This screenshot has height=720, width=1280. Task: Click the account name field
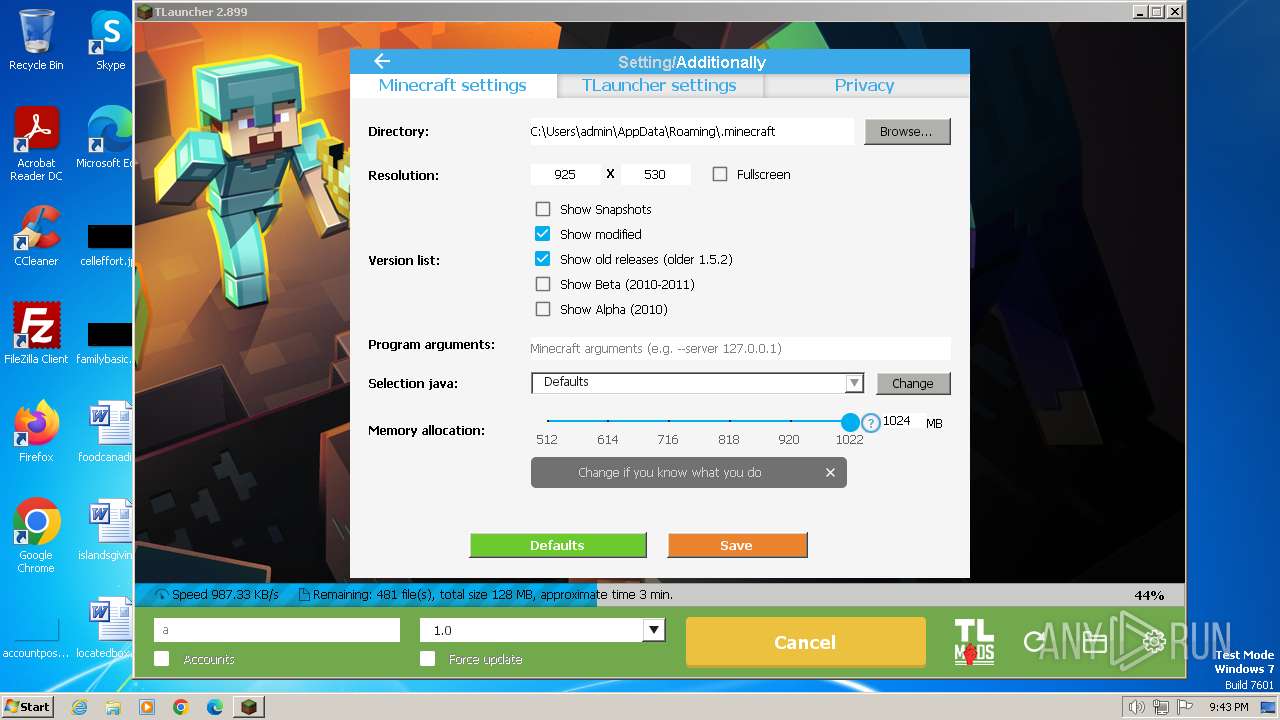click(x=277, y=630)
